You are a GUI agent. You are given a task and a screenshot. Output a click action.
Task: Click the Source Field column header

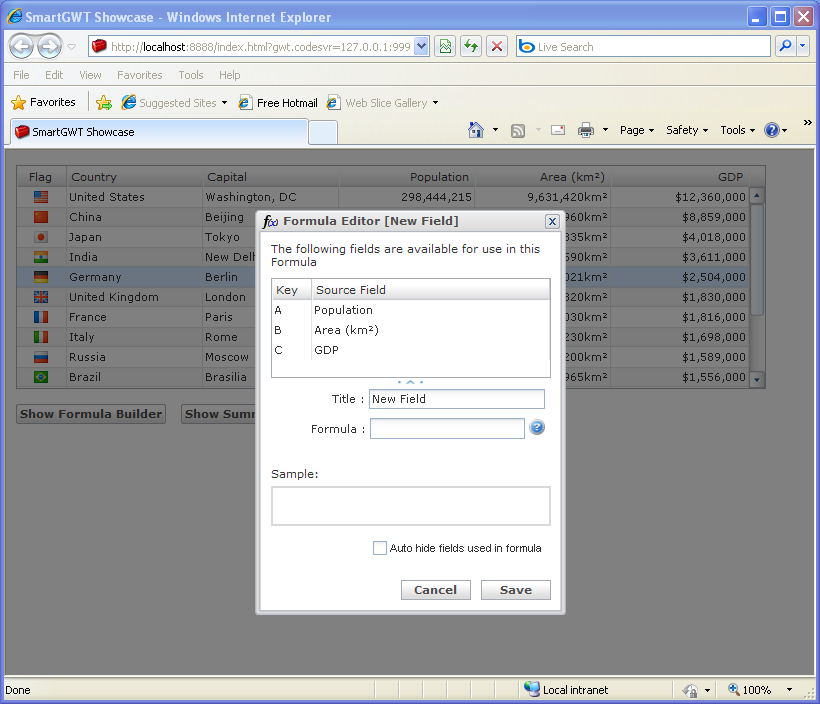tap(430, 290)
